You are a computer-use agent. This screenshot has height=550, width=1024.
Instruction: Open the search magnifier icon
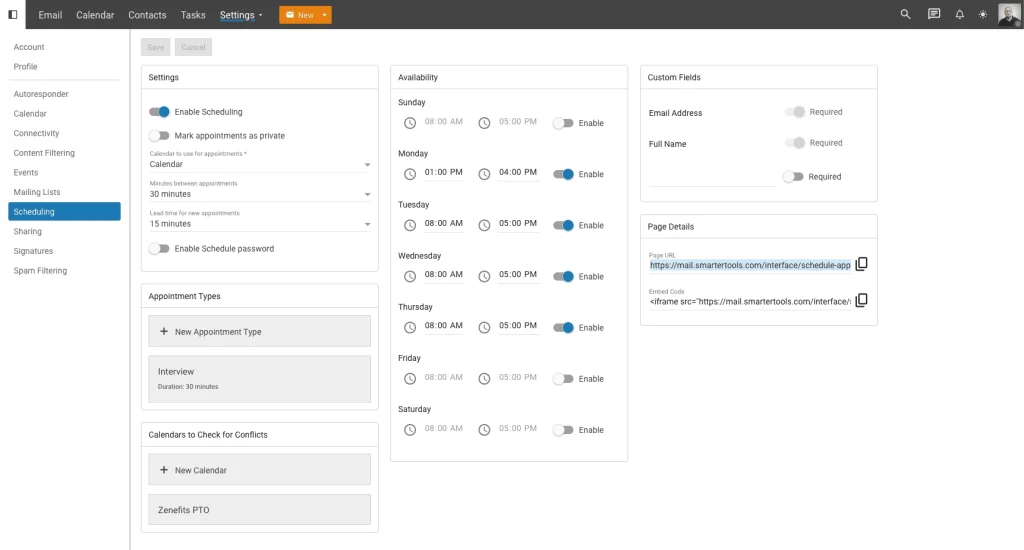[x=905, y=14]
